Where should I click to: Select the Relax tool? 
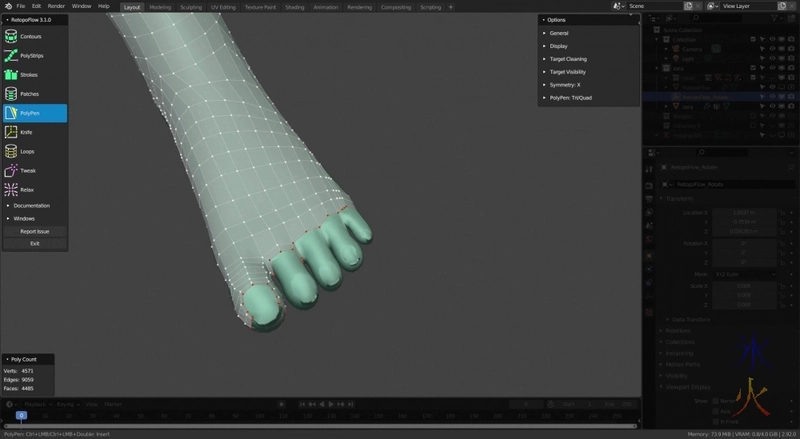click(35, 190)
